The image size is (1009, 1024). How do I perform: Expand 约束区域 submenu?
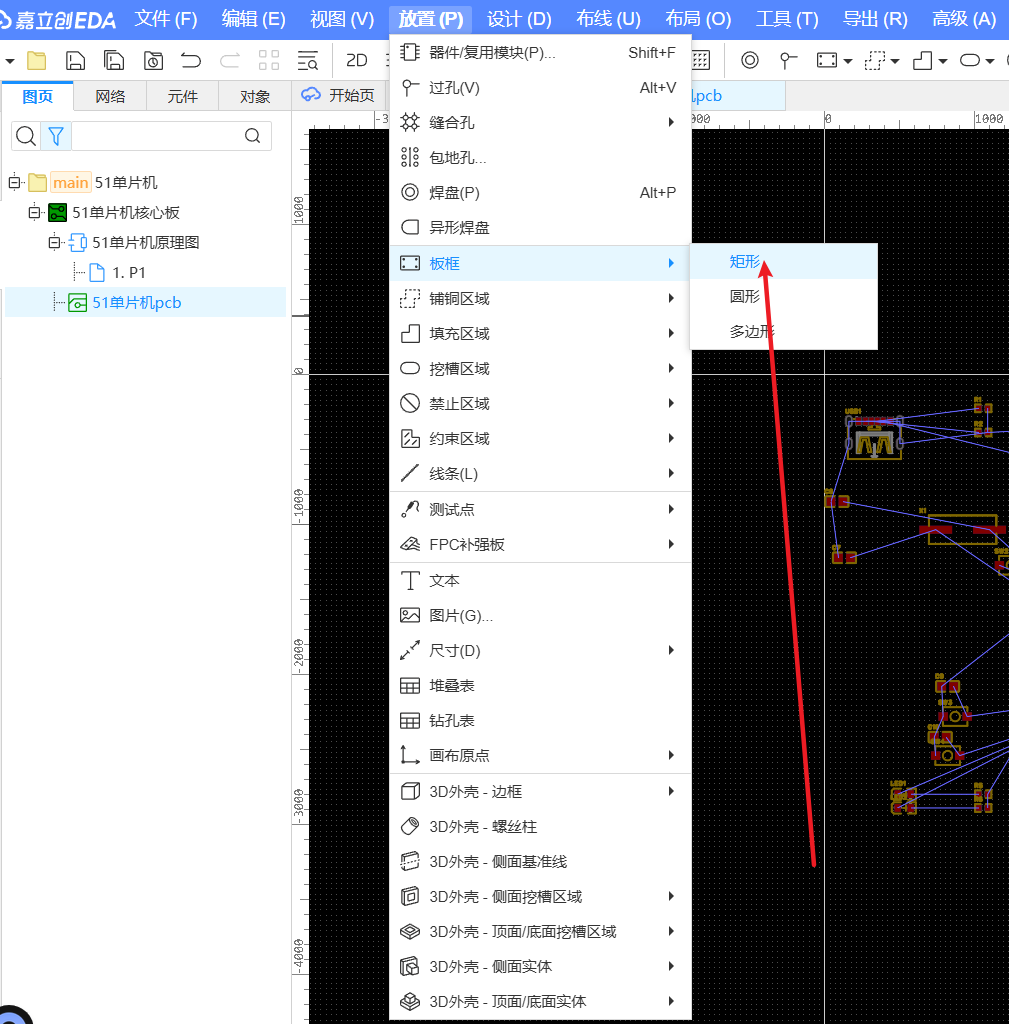point(540,439)
